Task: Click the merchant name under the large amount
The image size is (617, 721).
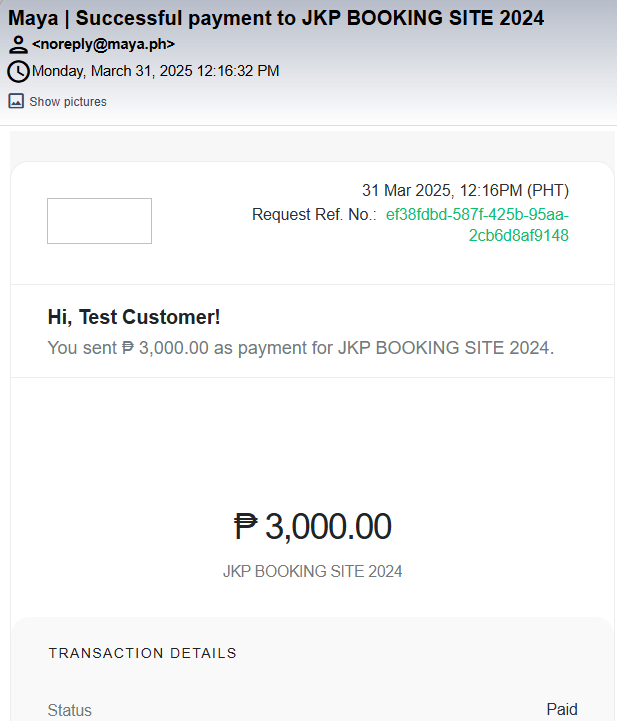Action: 312,572
